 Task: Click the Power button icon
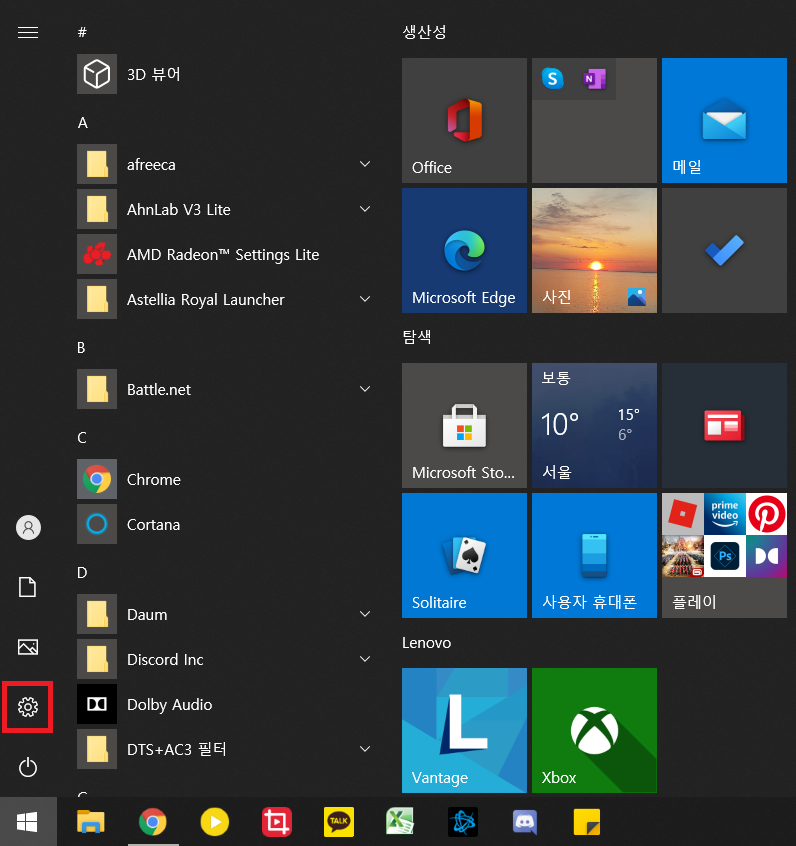click(x=28, y=767)
